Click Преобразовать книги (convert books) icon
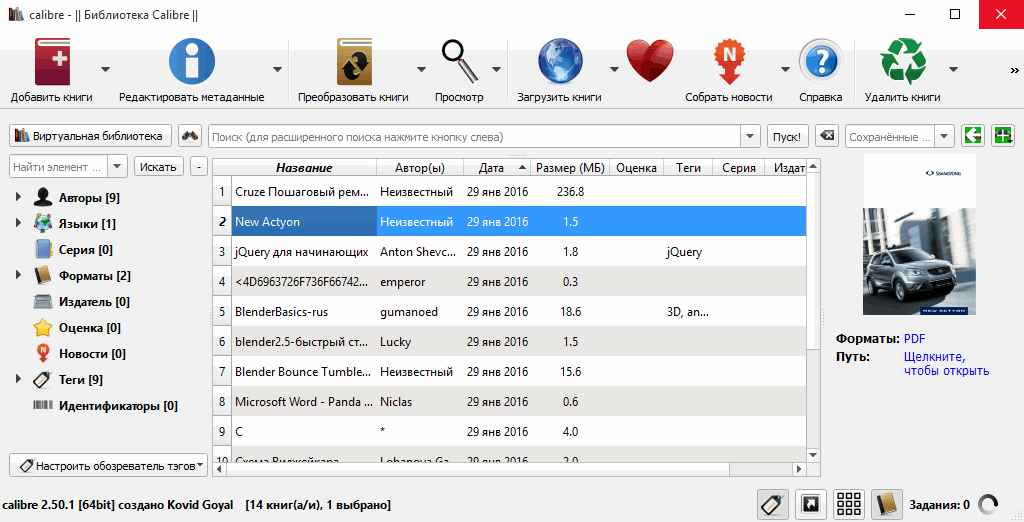This screenshot has width=1024, height=522. 354,61
